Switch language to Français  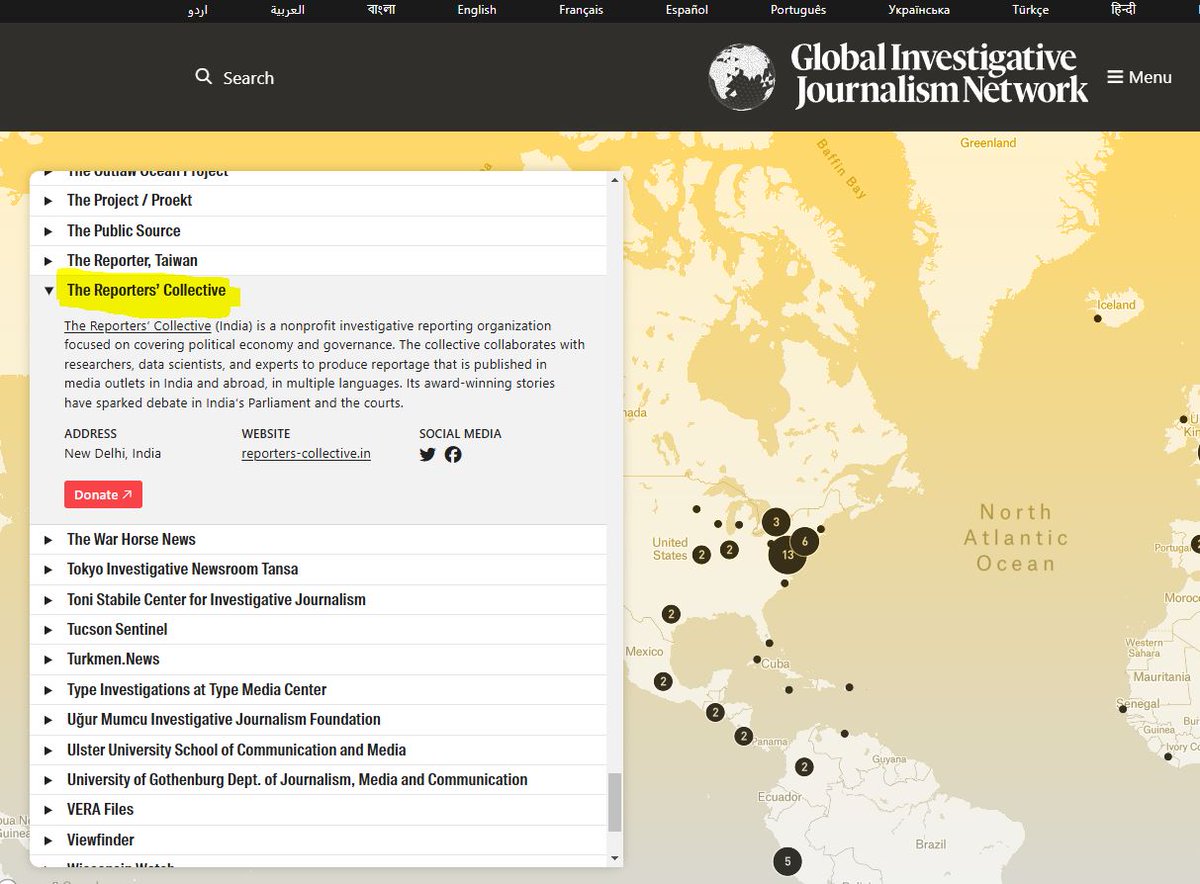(581, 10)
